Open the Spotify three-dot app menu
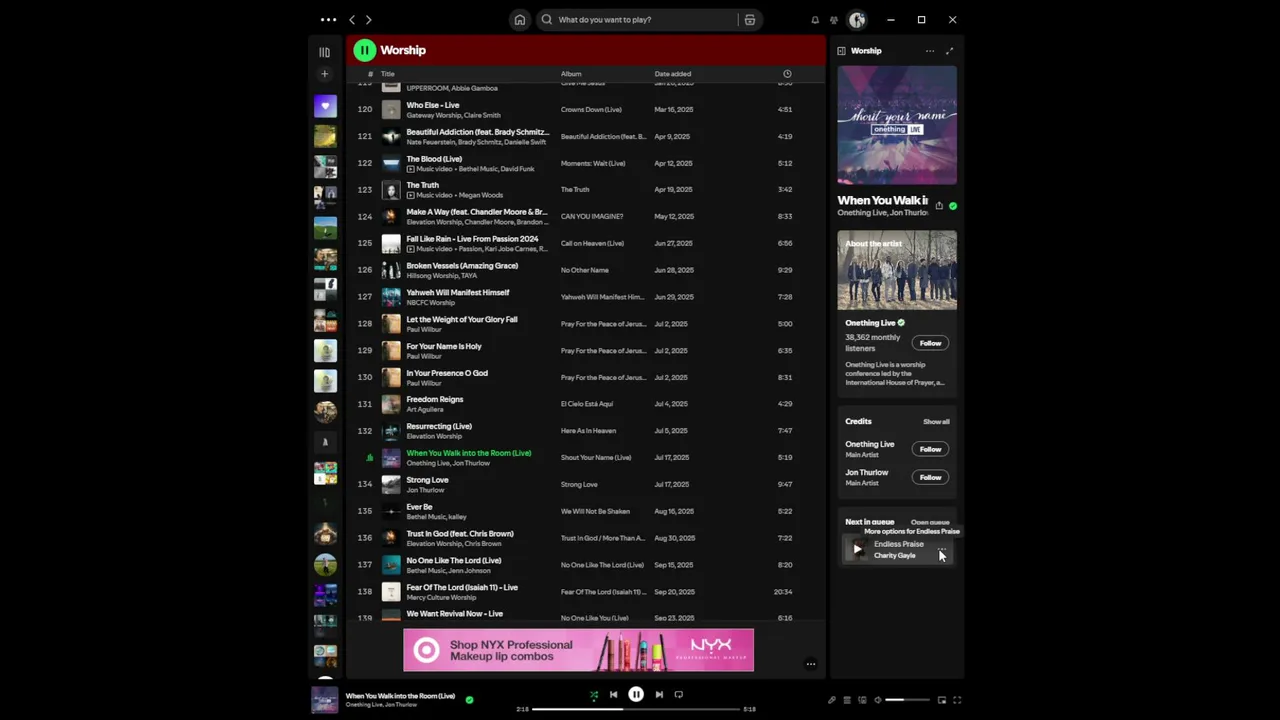The height and width of the screenshot is (720, 1280). tap(328, 19)
